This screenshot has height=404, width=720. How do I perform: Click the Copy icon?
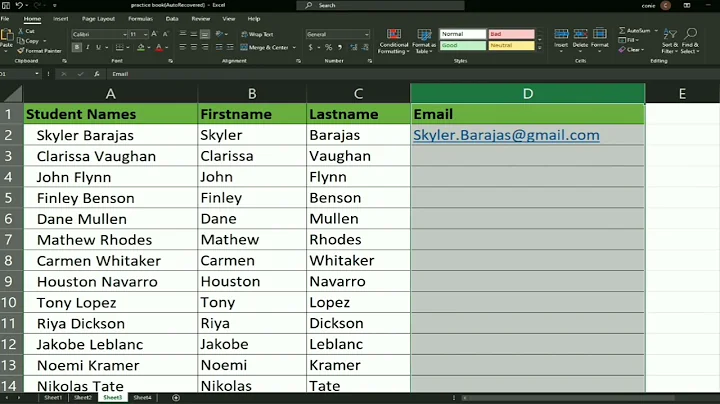[x=21, y=41]
